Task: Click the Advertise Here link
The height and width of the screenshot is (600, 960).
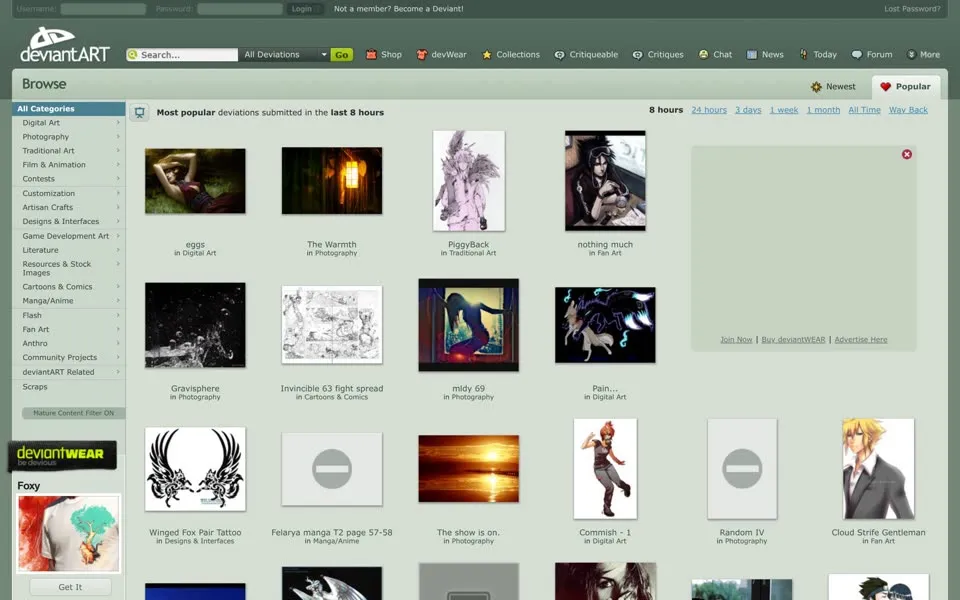Action: tap(861, 340)
